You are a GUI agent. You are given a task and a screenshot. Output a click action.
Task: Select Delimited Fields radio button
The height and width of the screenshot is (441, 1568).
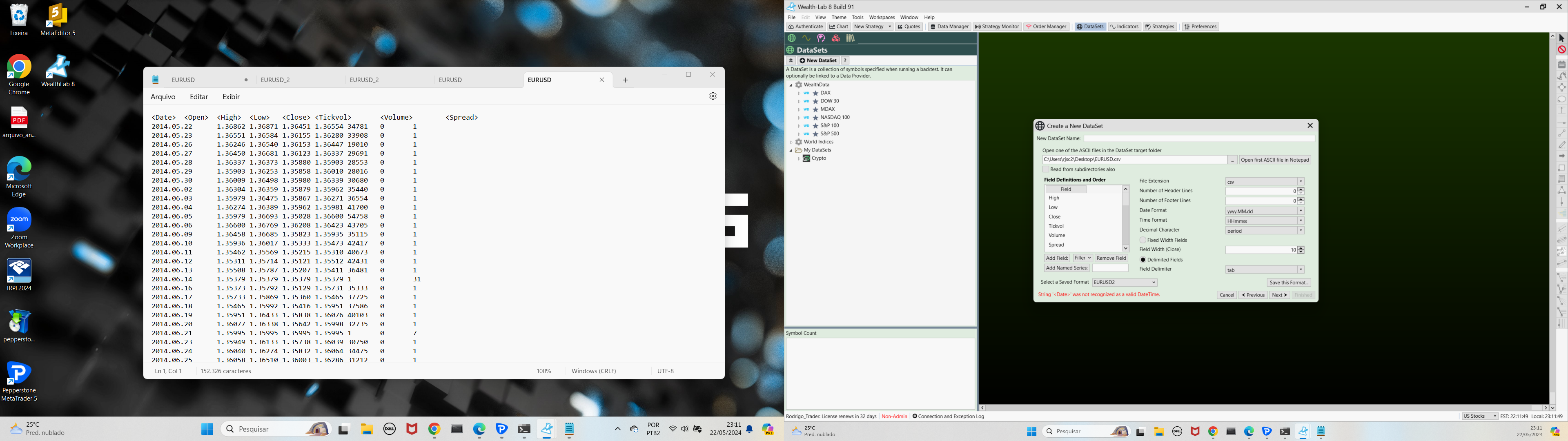(1143, 259)
